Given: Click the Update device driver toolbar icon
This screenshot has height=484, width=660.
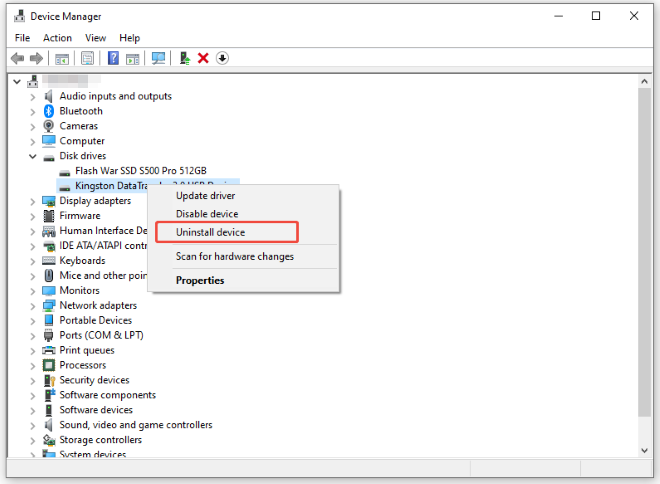Looking at the screenshot, I should tap(184, 58).
